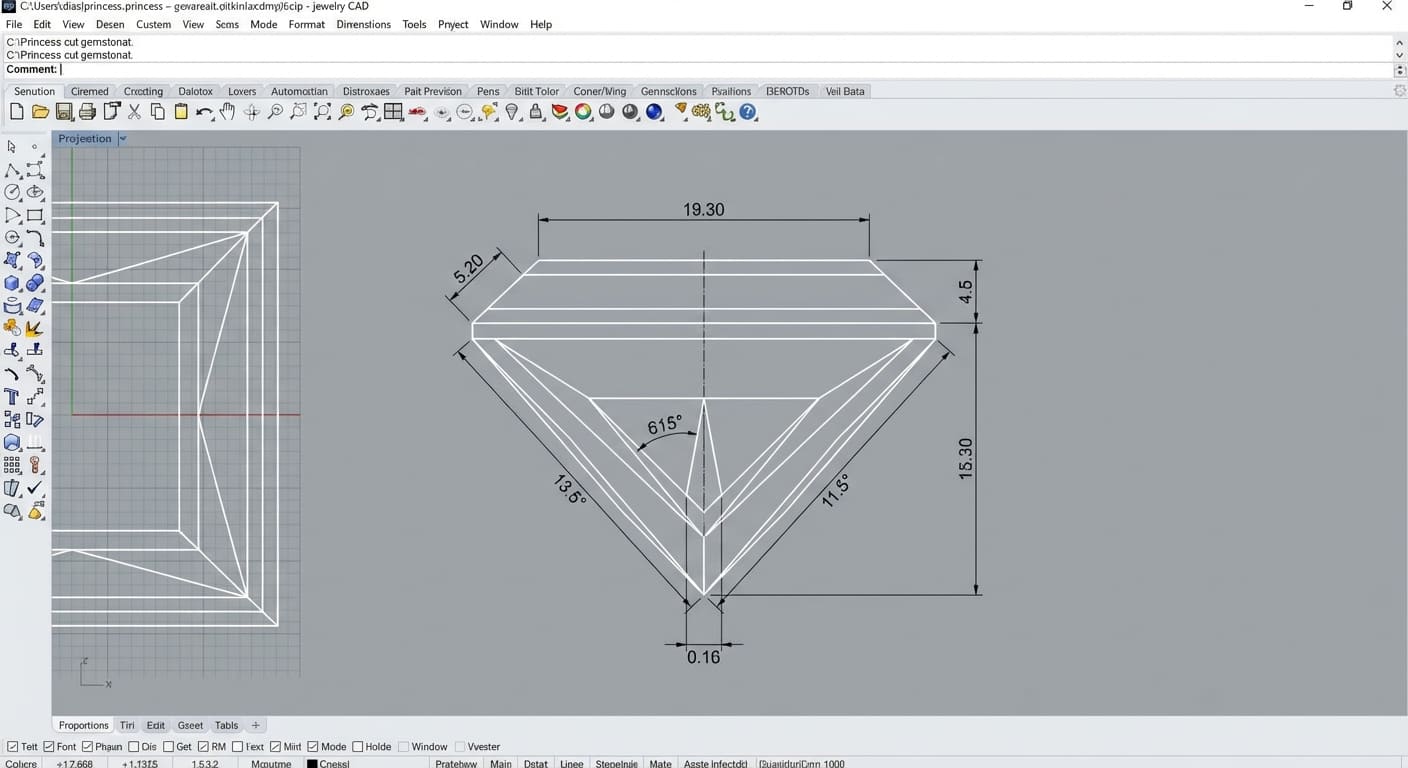Save the model using the floppy disk icon

[x=64, y=112]
